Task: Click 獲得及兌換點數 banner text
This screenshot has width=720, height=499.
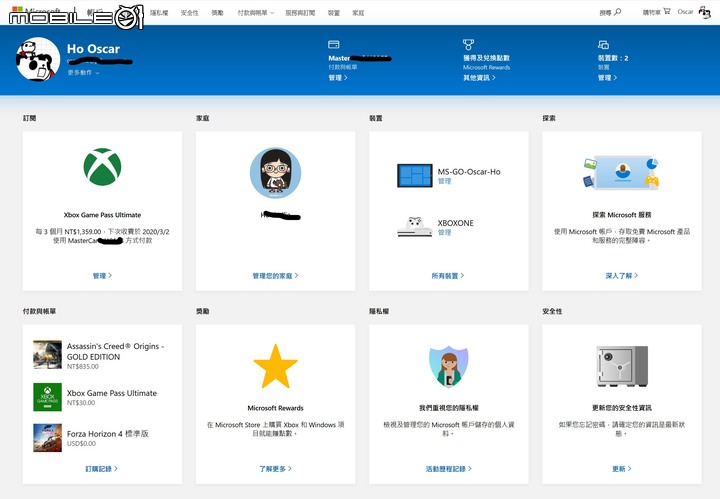Action: click(x=486, y=58)
